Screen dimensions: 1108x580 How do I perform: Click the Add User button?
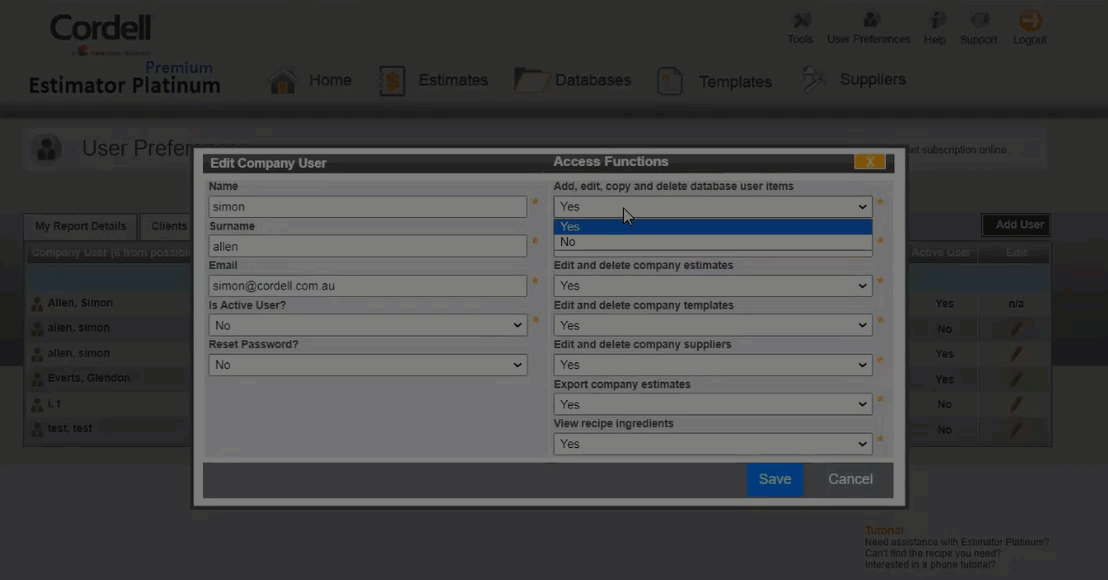coord(1016,225)
